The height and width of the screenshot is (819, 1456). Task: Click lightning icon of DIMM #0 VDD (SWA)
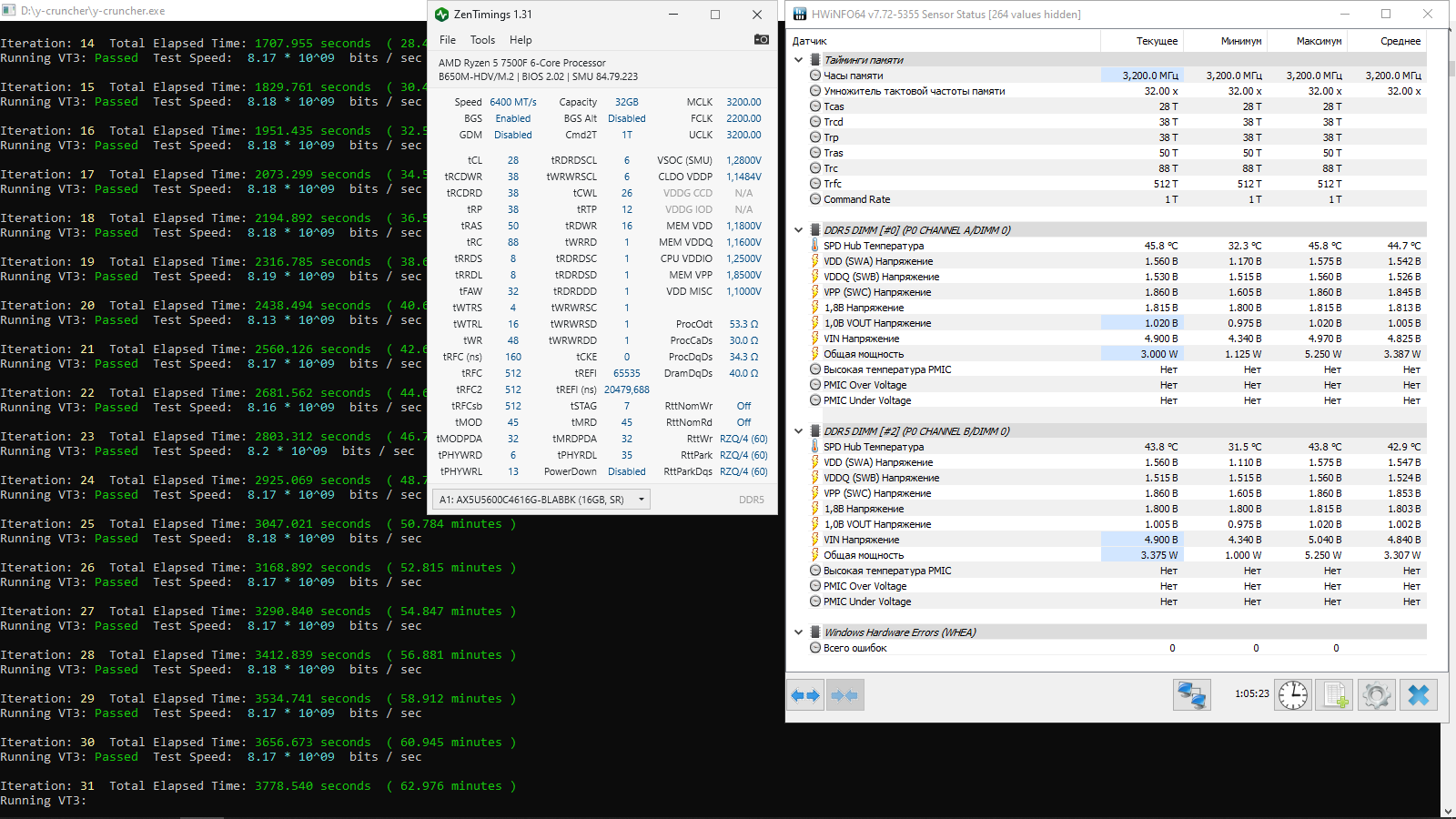[x=815, y=261]
